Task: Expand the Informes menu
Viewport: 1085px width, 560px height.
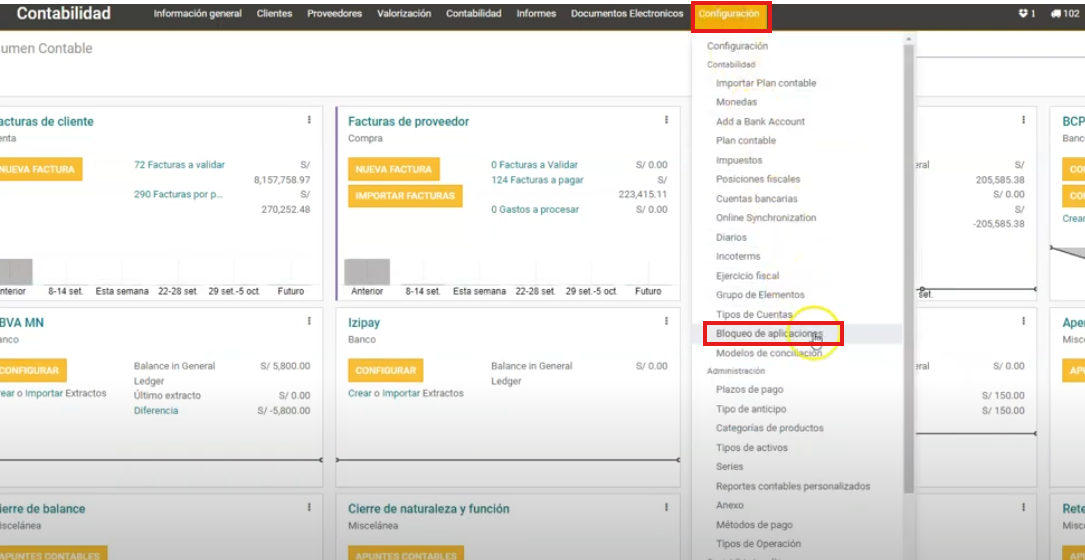Action: point(536,14)
